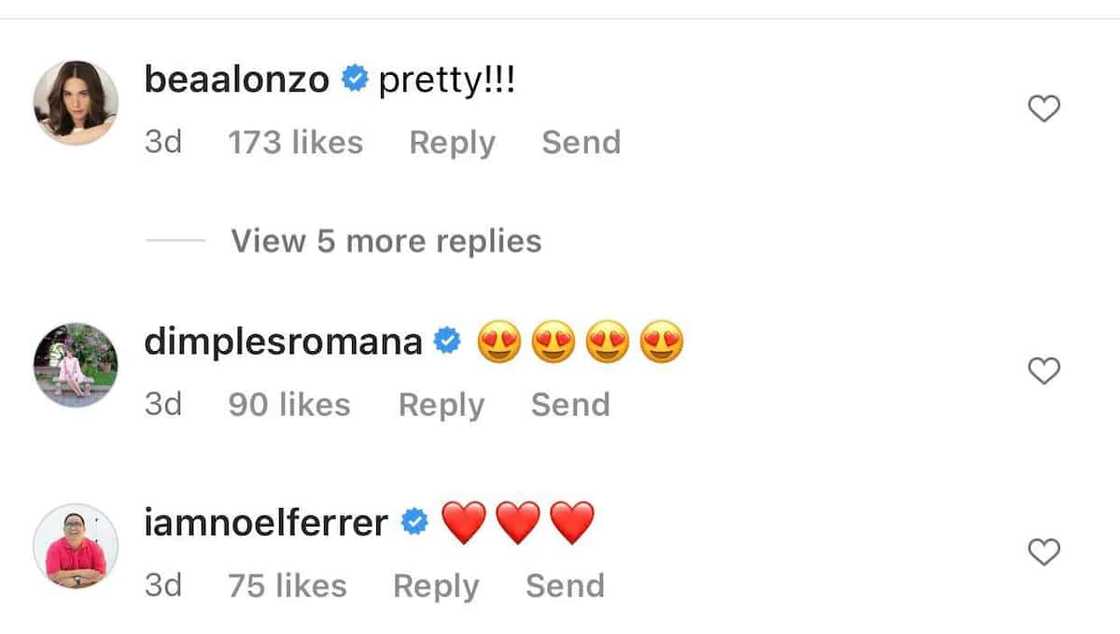The height and width of the screenshot is (634, 1120).
Task: Click the verified badge next to beaalonzo
Action: (354, 80)
